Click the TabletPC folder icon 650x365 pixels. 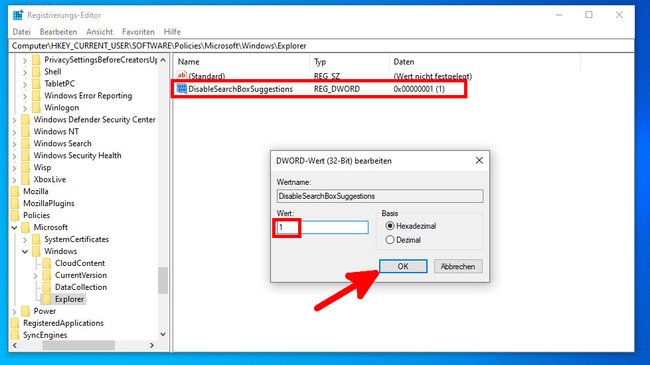click(x=36, y=84)
